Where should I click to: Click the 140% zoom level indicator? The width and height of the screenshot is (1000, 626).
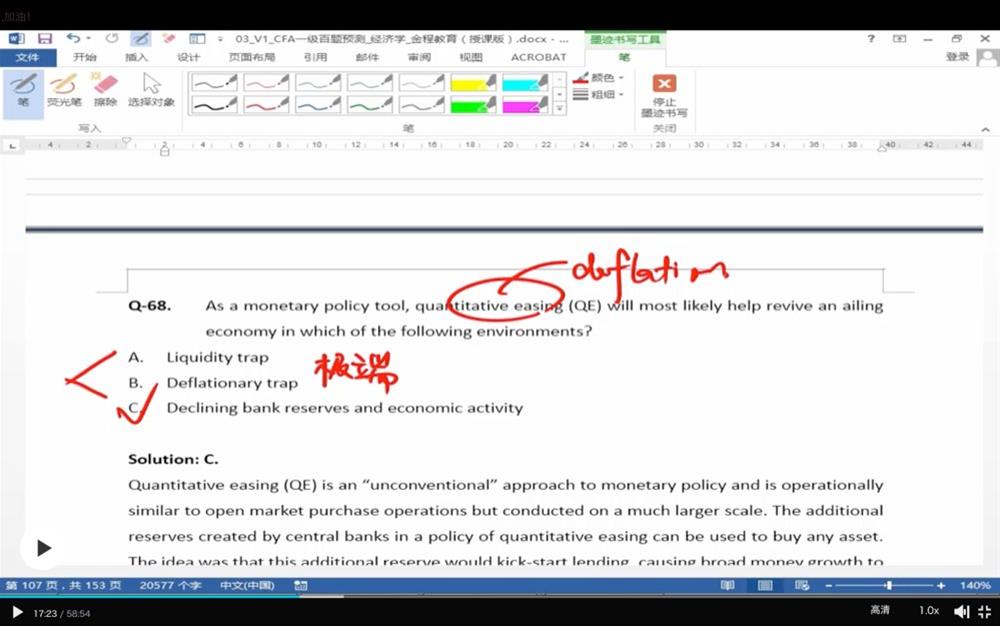tap(974, 585)
